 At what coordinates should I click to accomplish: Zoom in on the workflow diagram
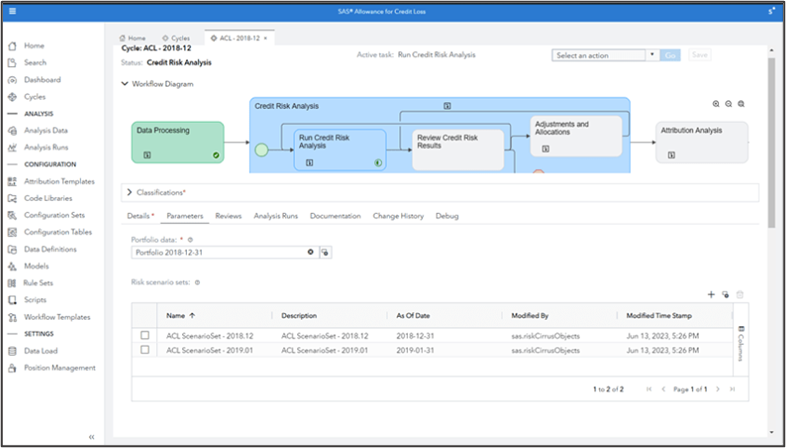click(716, 104)
